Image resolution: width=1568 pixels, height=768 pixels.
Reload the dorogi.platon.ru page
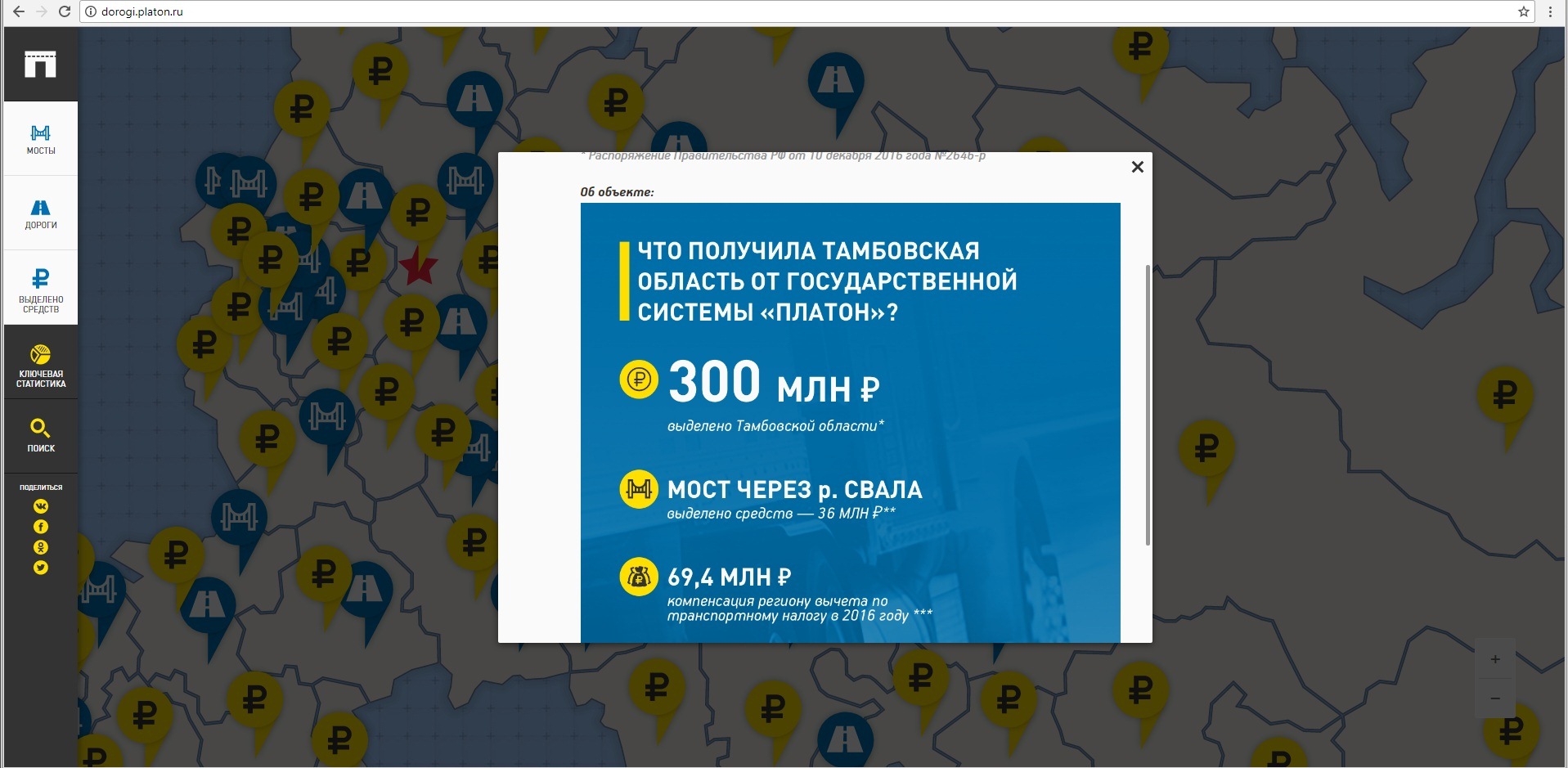coord(65,11)
